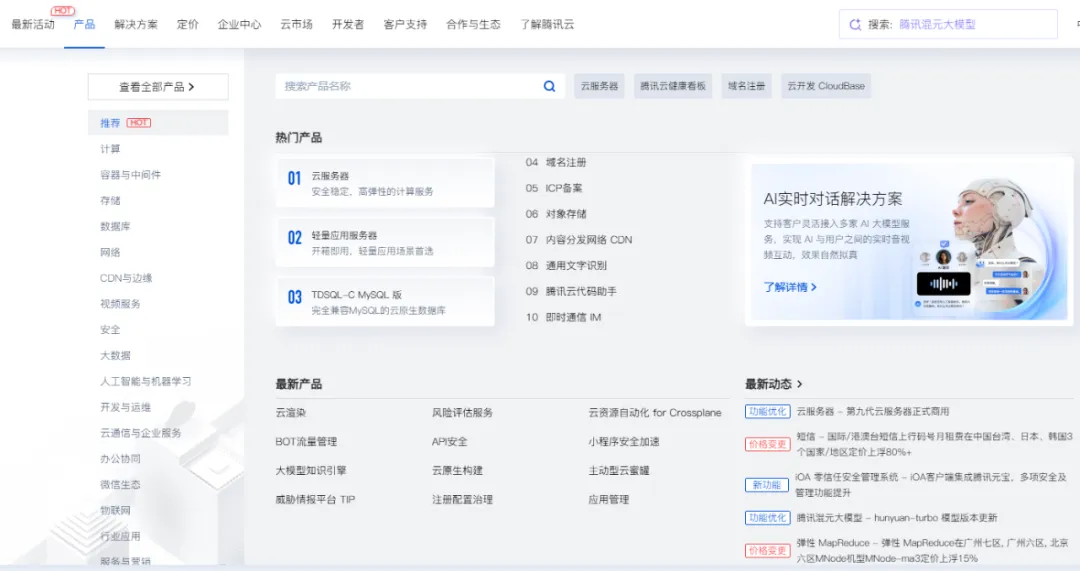
Task: Open the 威胁情报平台 TIP link
Action: [x=315, y=499]
